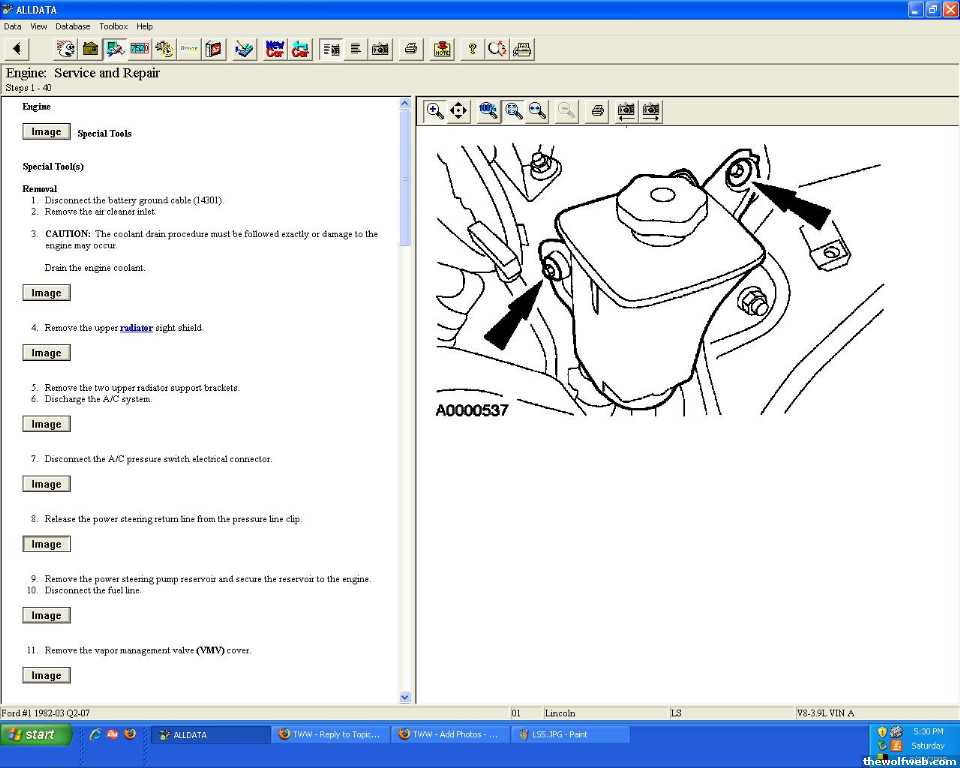Click the back arrow toolbar button
The height and width of the screenshot is (768, 960).
point(17,49)
